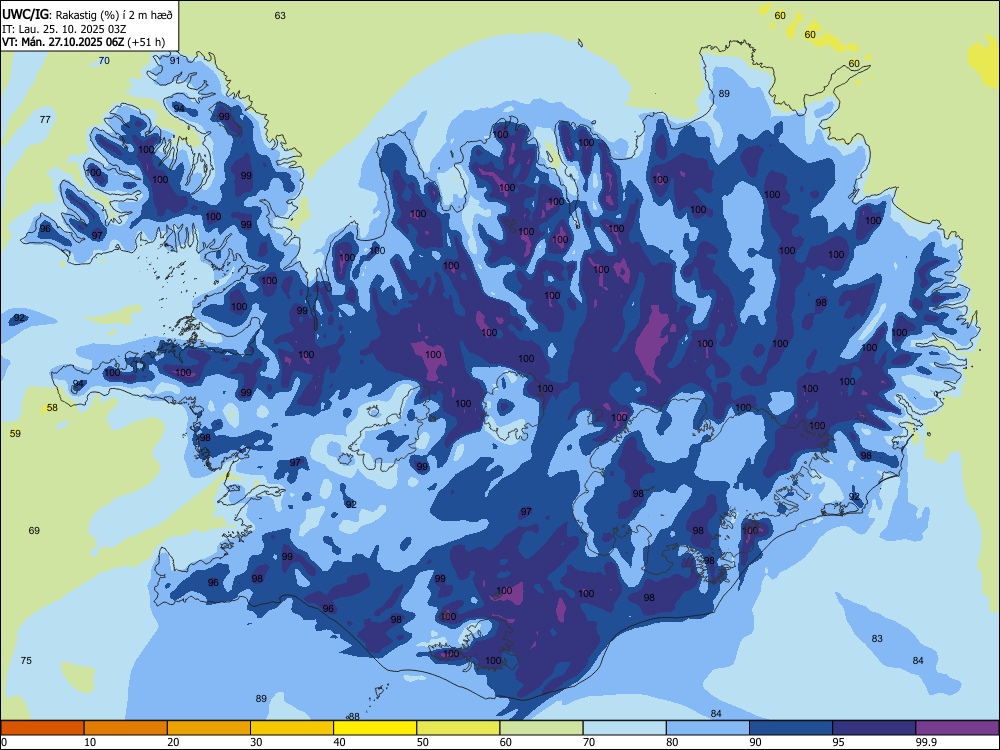Click the '63' humidity value at top
Screen dimensions: 1000x750
(280, 15)
